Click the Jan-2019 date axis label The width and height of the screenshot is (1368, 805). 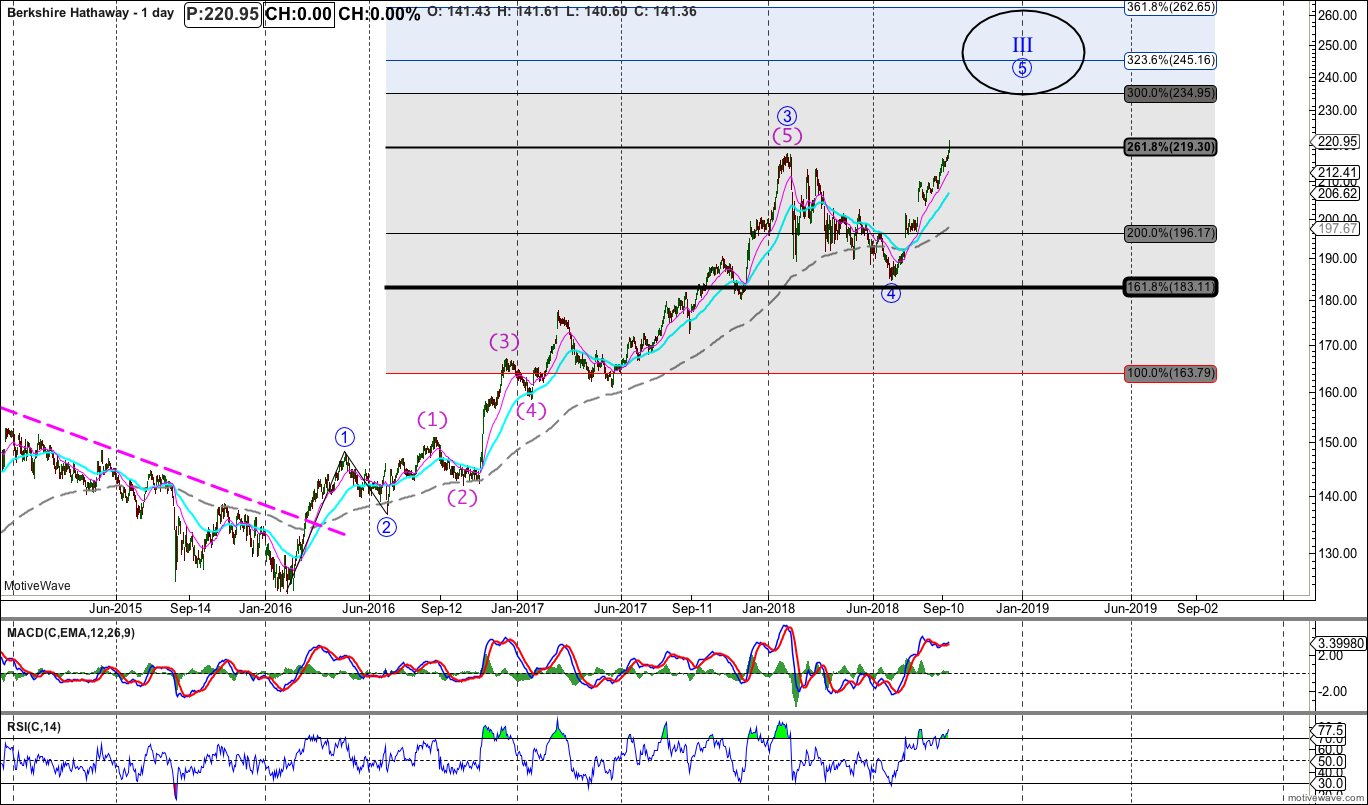pyautogui.click(x=1021, y=606)
